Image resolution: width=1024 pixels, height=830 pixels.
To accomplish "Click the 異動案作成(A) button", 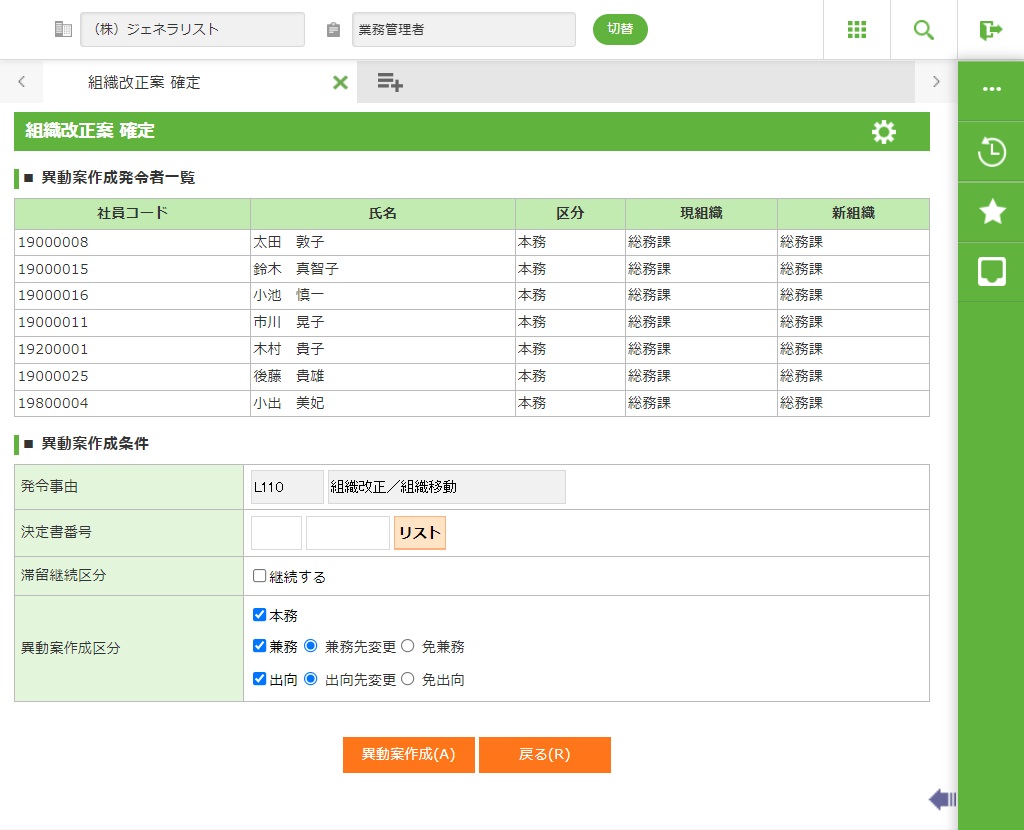I will (x=409, y=755).
